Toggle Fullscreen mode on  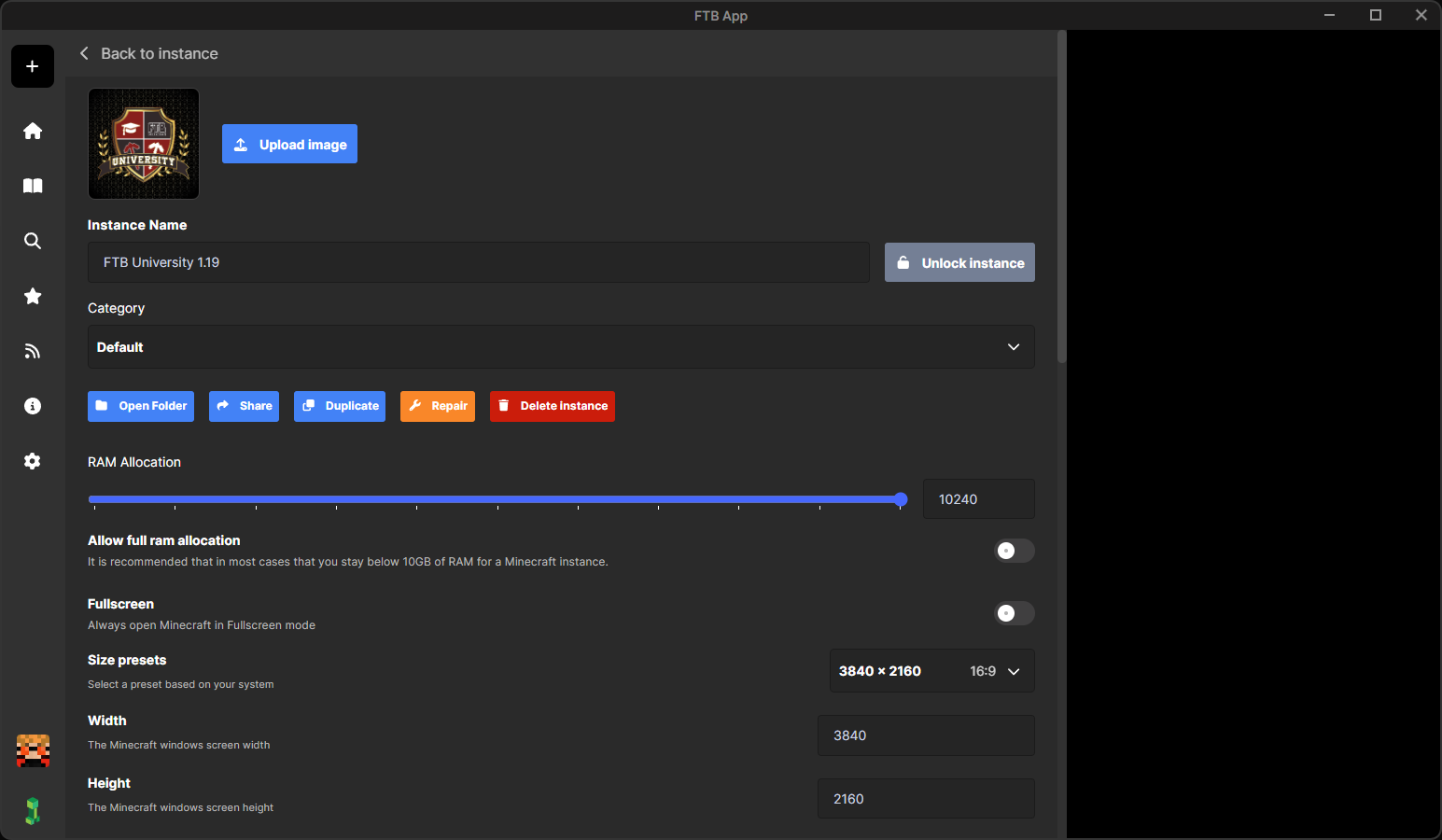pos(1014,613)
